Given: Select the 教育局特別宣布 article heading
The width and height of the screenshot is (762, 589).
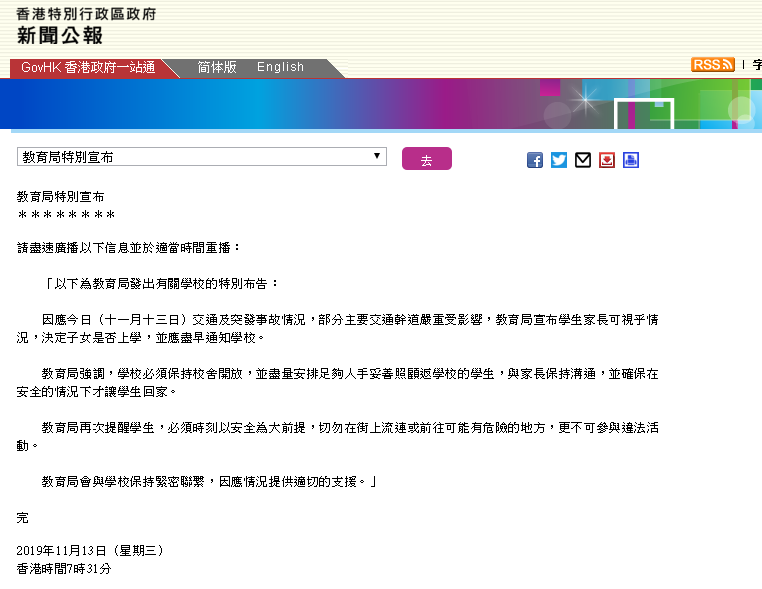Looking at the screenshot, I should pyautogui.click(x=60, y=197).
